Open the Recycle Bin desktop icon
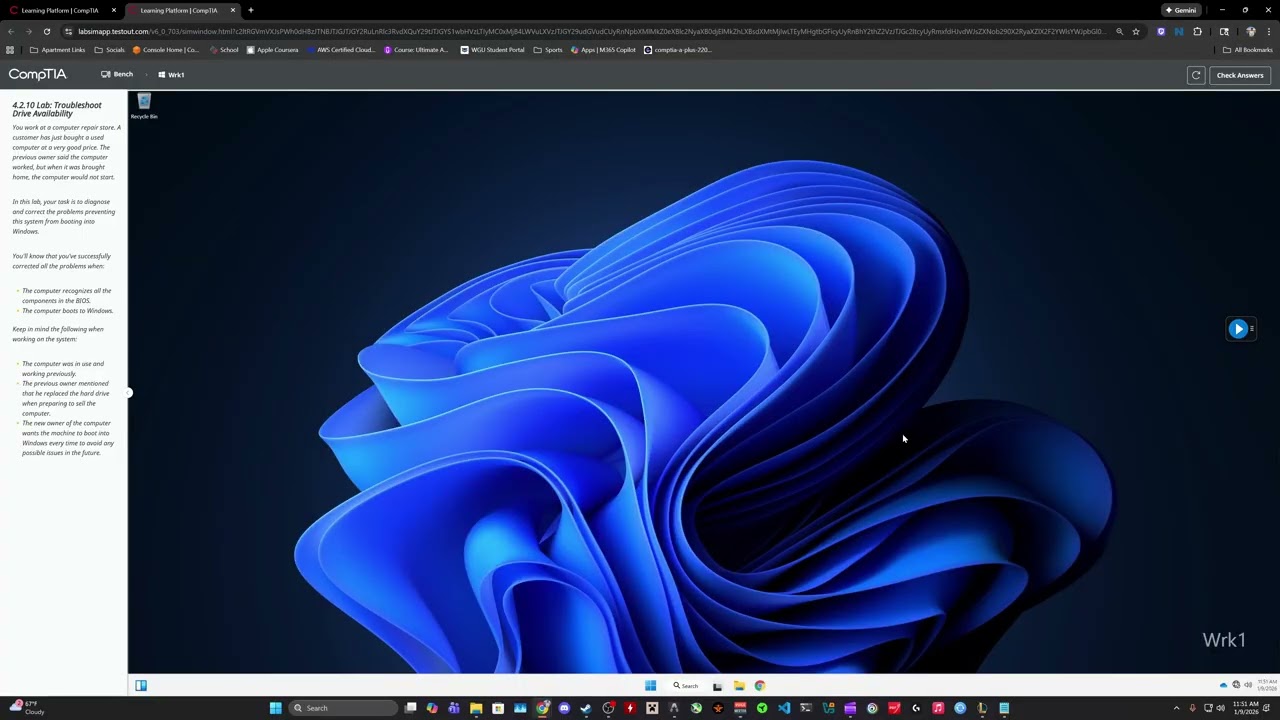The height and width of the screenshot is (720, 1280). tap(144, 106)
